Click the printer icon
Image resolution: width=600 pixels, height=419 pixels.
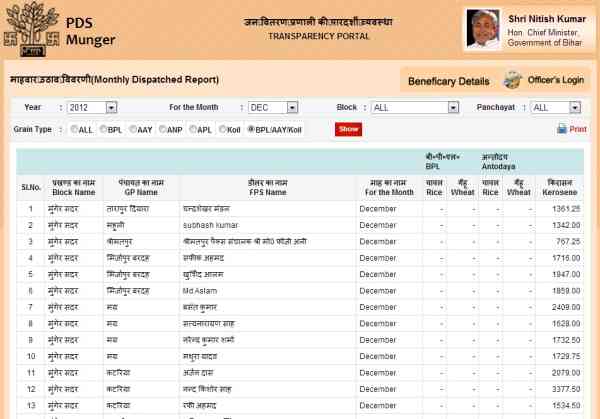(x=561, y=129)
